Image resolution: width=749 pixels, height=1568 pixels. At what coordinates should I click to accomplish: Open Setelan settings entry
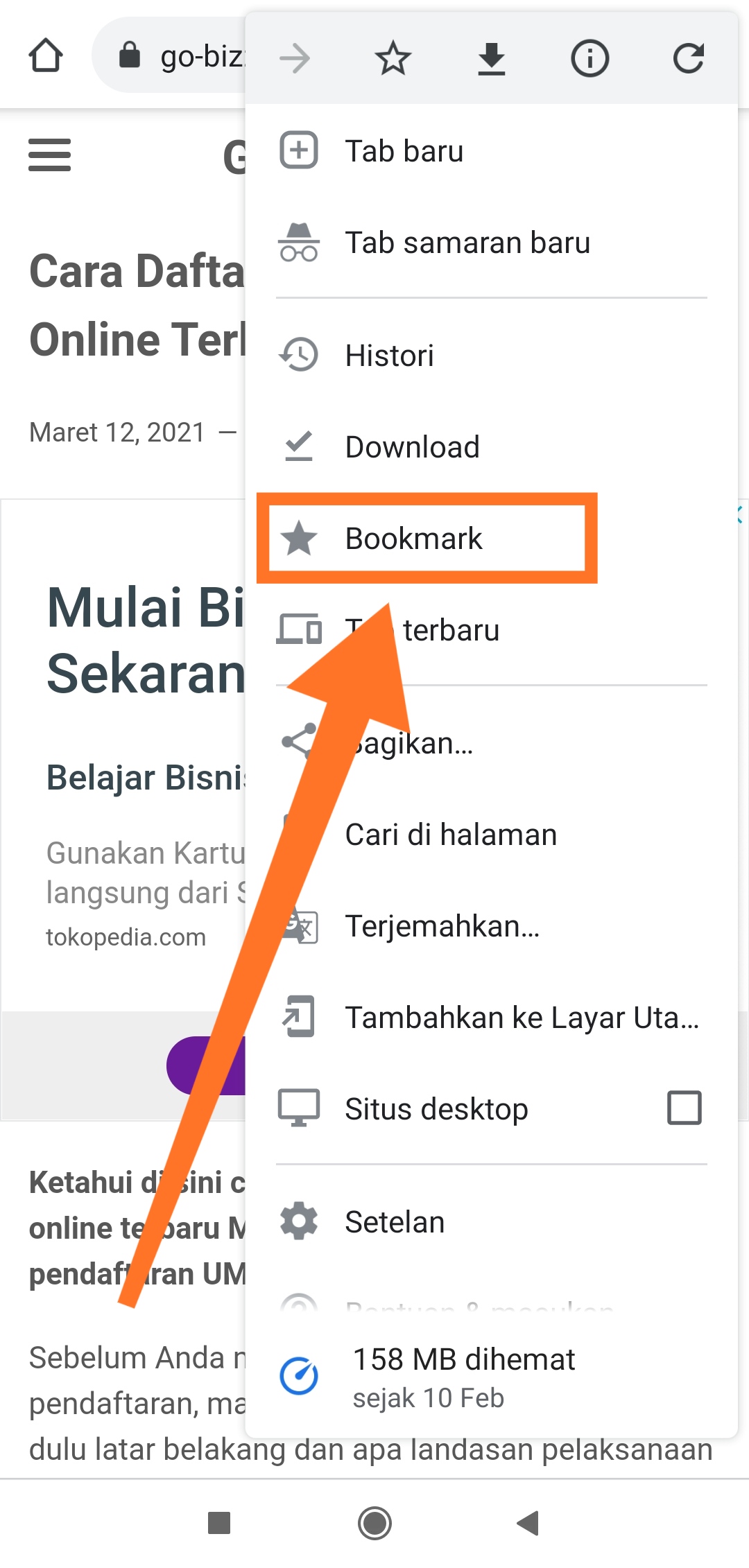click(x=492, y=1222)
